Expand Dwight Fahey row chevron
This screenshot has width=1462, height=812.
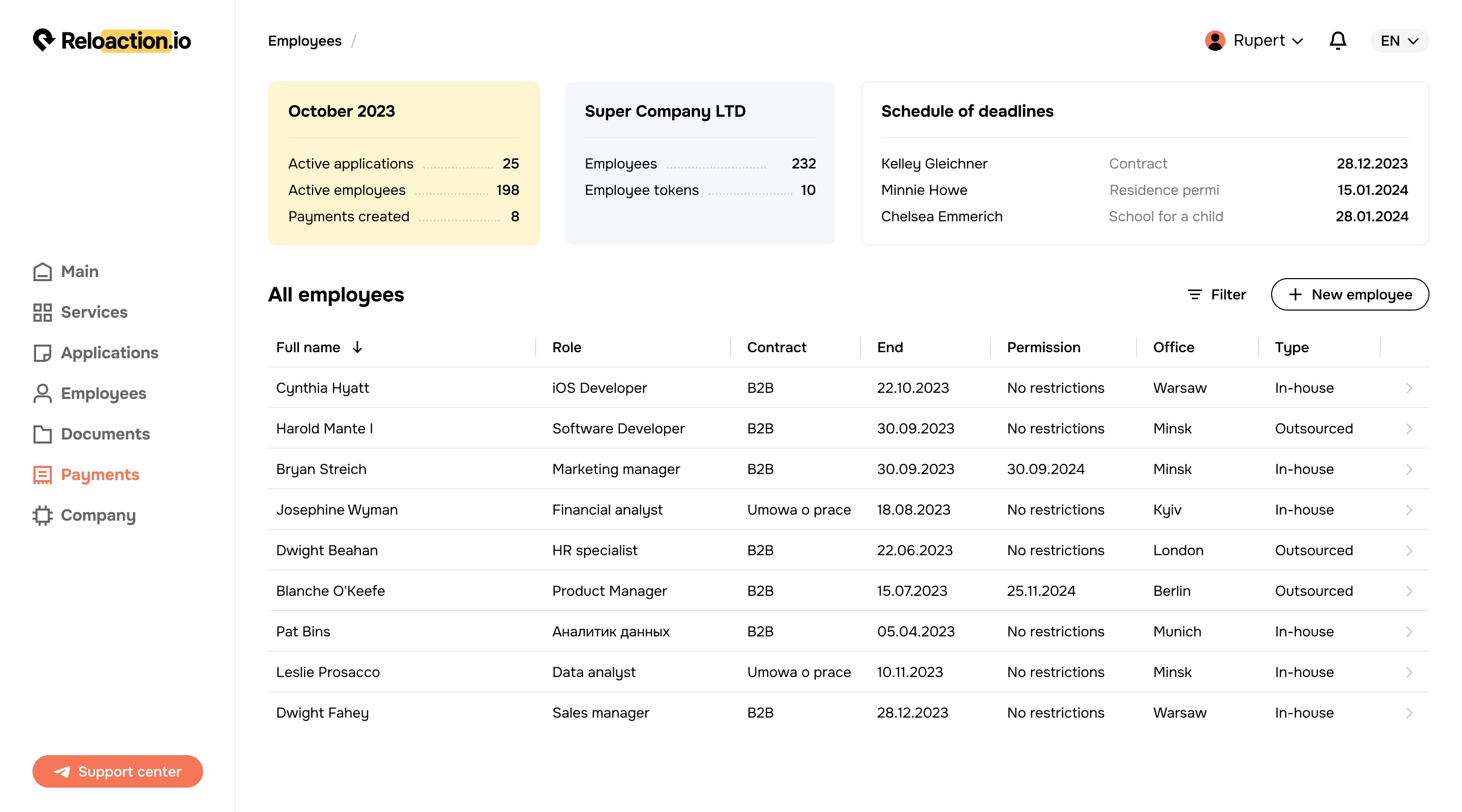pyautogui.click(x=1409, y=713)
